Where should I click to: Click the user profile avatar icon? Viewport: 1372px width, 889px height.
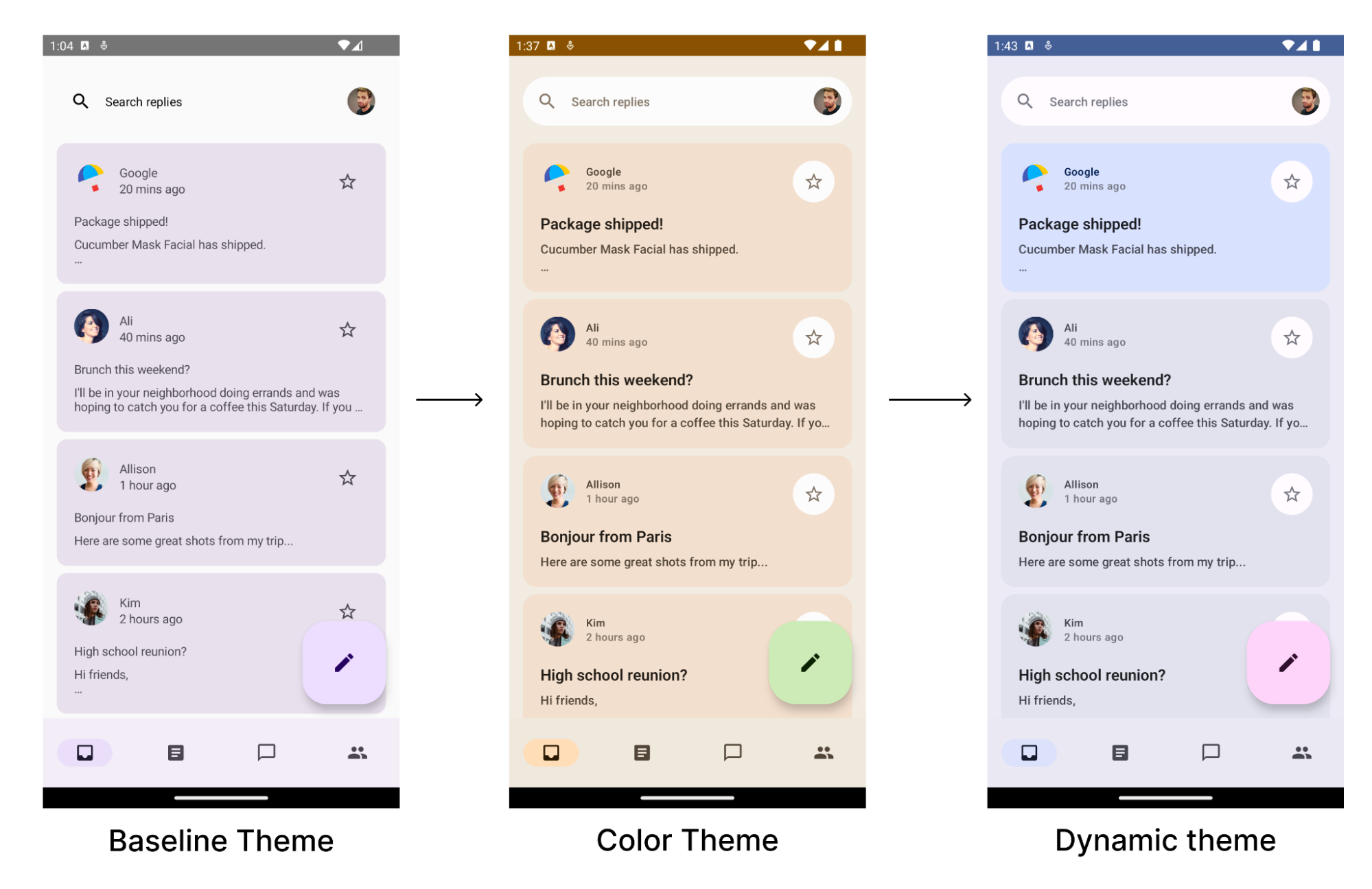(x=363, y=101)
